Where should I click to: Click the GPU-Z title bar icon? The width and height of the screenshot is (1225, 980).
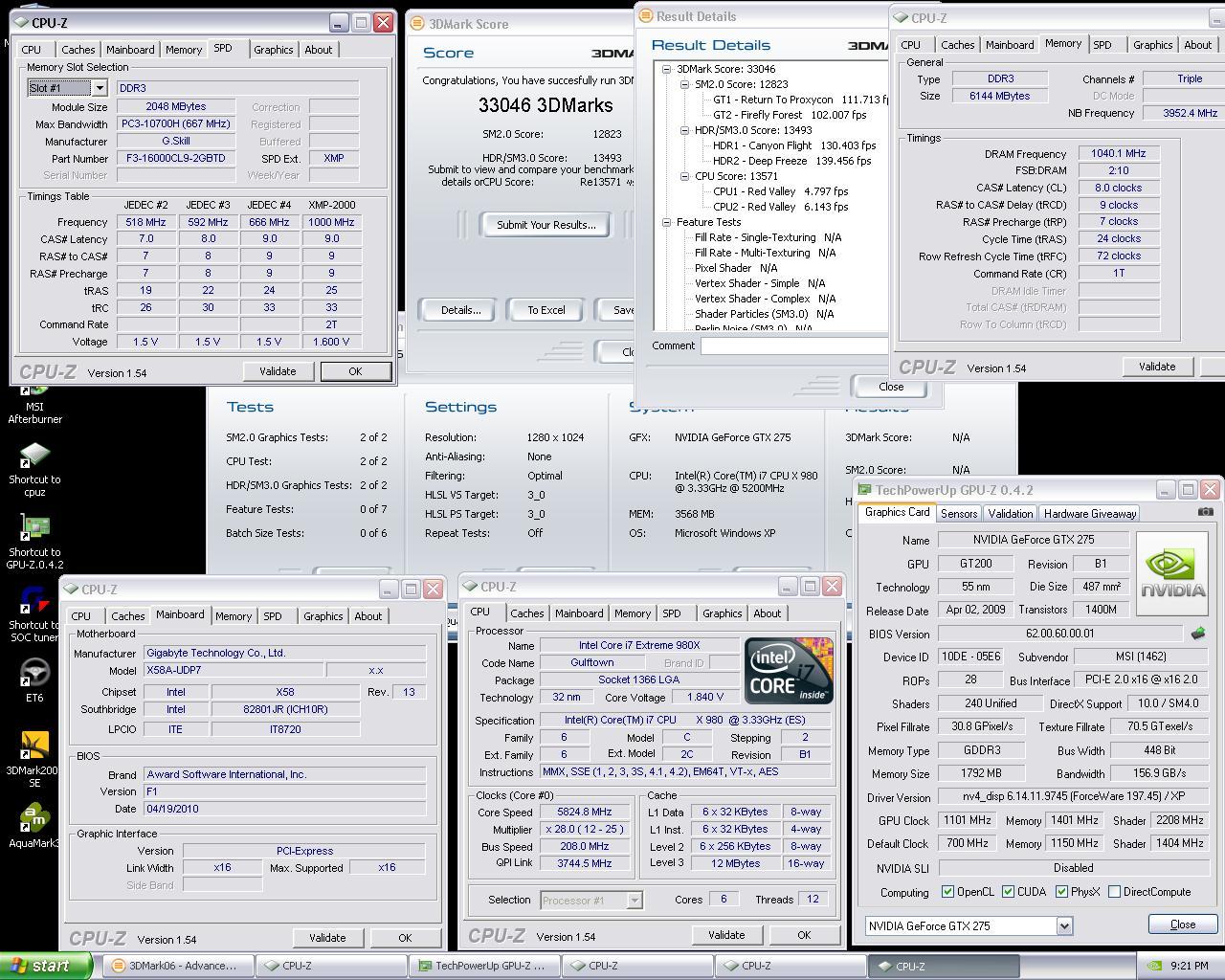pos(865,490)
